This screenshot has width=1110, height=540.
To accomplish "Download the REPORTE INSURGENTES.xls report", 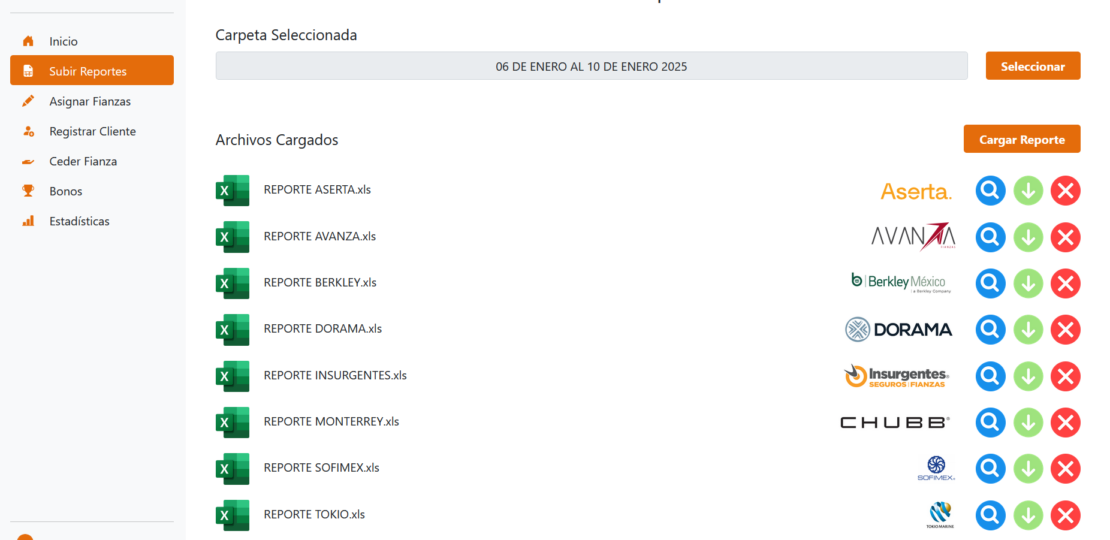I will tap(1028, 376).
